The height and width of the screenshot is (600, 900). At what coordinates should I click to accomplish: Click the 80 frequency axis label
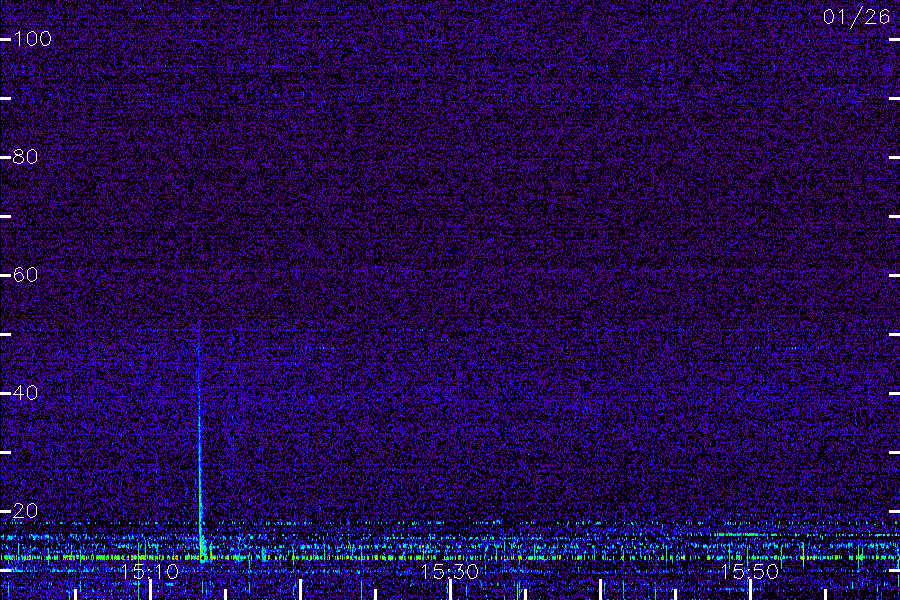pos(25,157)
